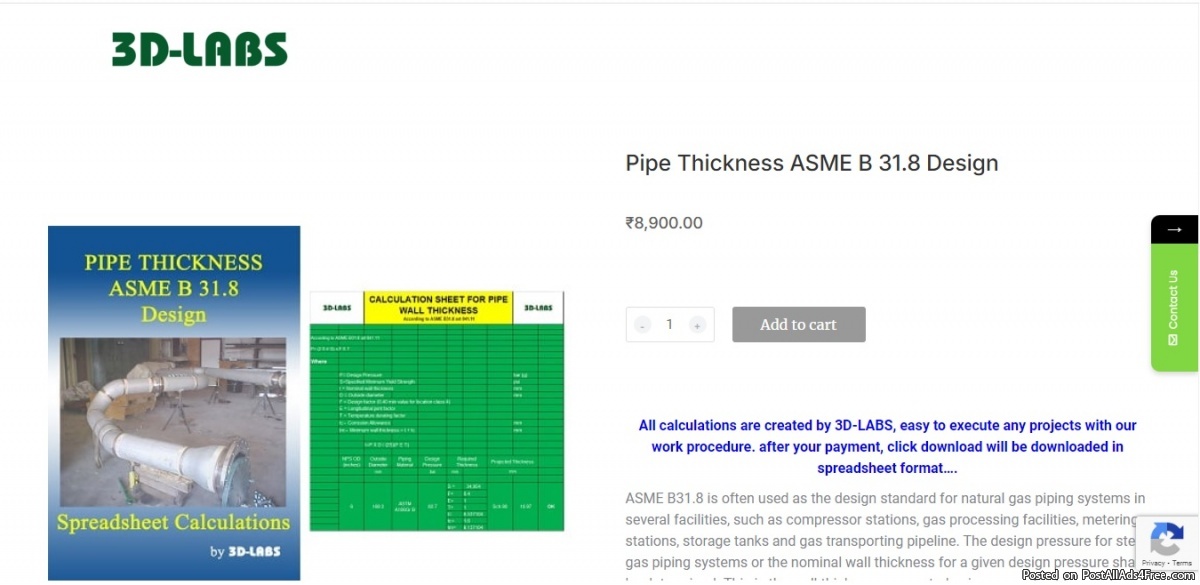Click the ₹8,900.00 price text

tap(664, 223)
